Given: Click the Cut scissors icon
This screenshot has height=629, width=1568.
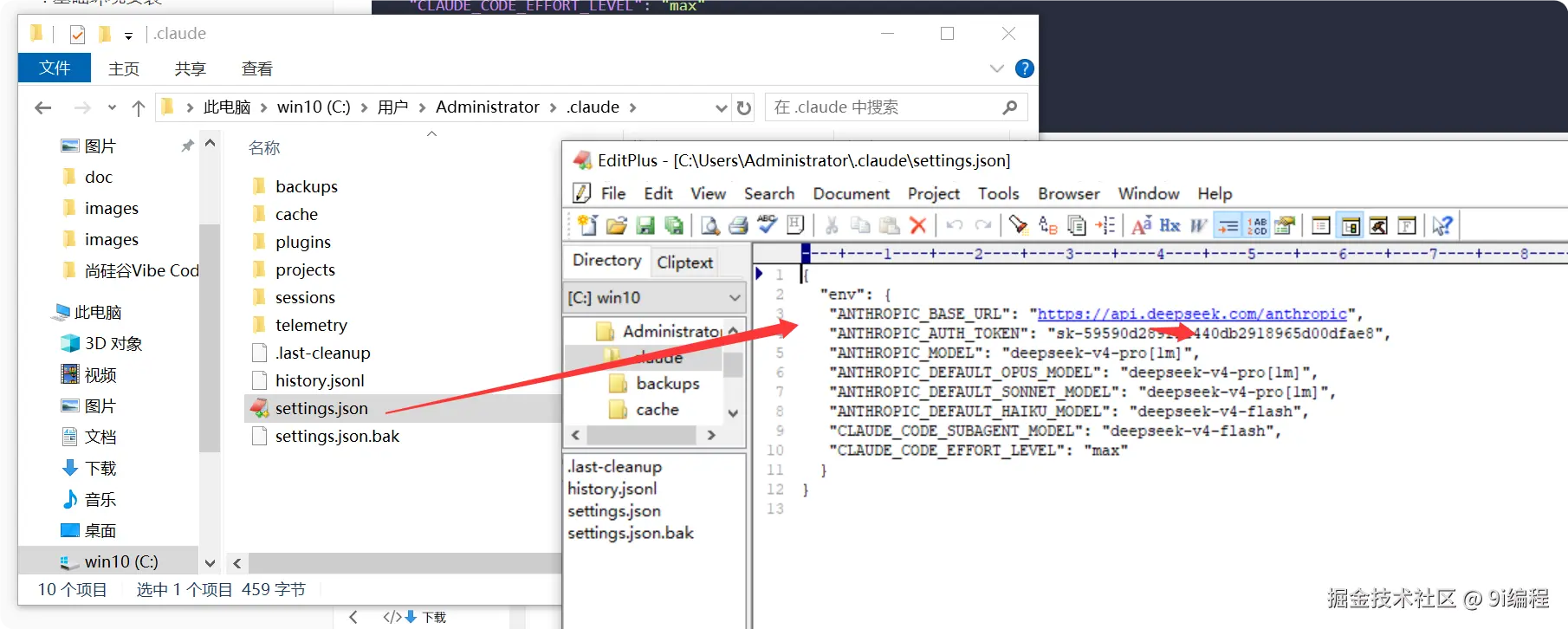Looking at the screenshot, I should coord(832,225).
